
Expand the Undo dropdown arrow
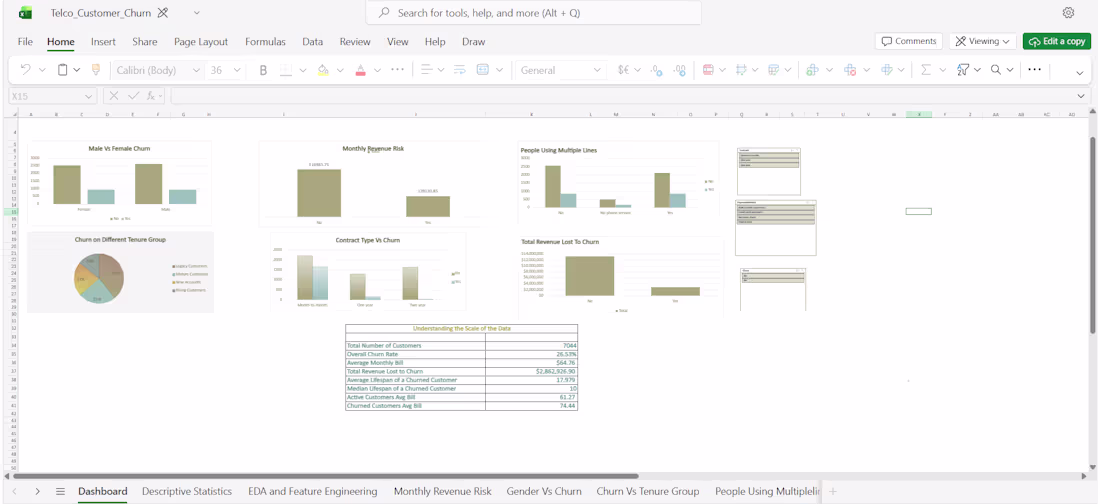point(42,70)
